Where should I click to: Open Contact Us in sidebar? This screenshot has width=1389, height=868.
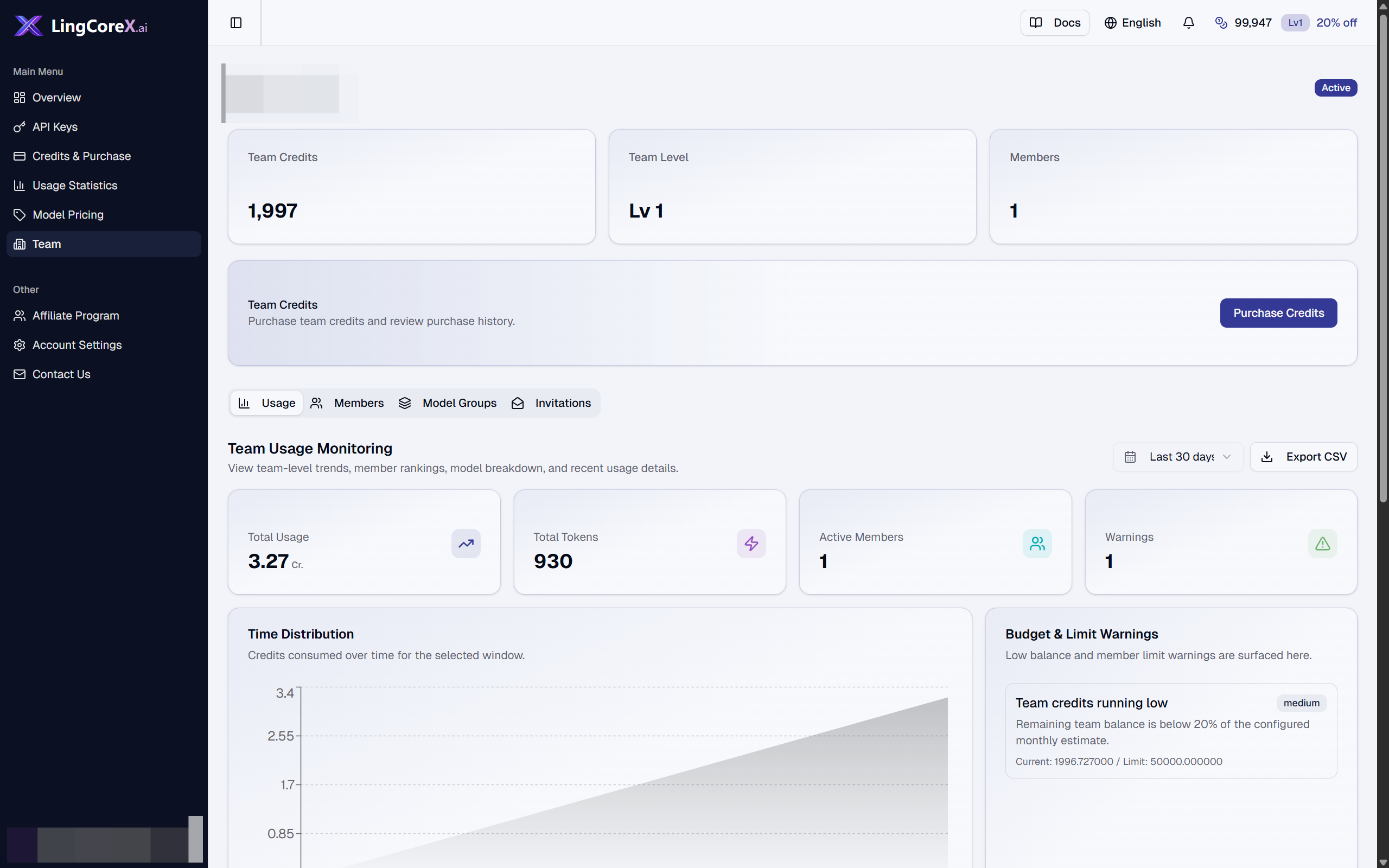tap(104, 374)
